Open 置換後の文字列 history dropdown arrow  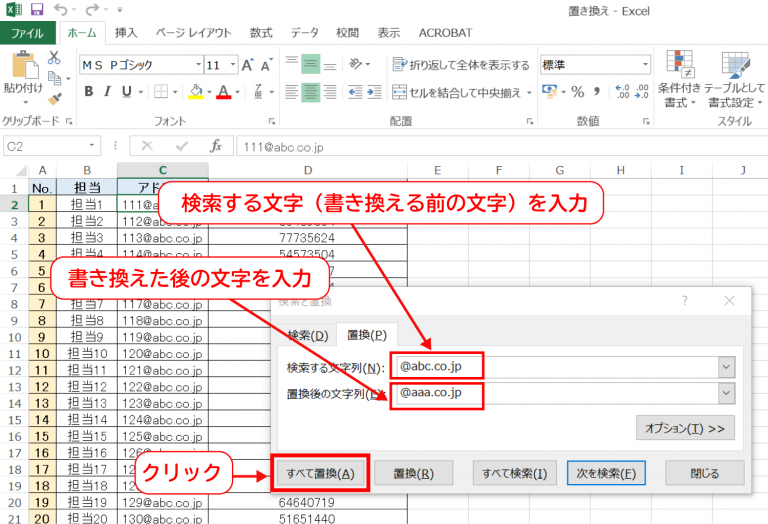[x=726, y=393]
